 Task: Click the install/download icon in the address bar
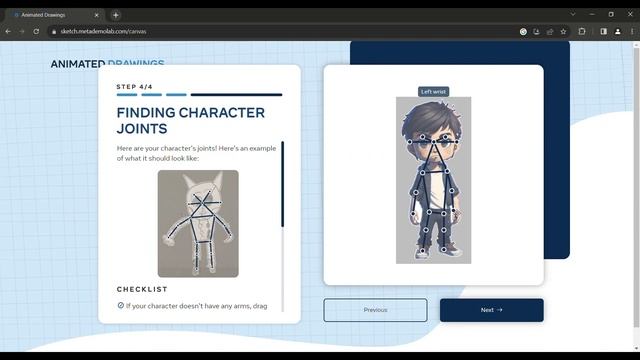coord(536,31)
